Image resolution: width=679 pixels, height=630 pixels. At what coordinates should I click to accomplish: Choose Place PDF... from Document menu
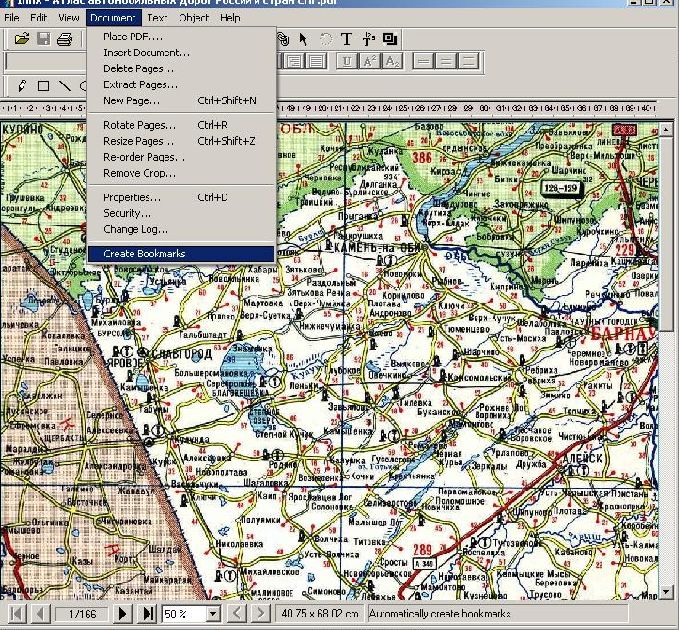pos(181,37)
